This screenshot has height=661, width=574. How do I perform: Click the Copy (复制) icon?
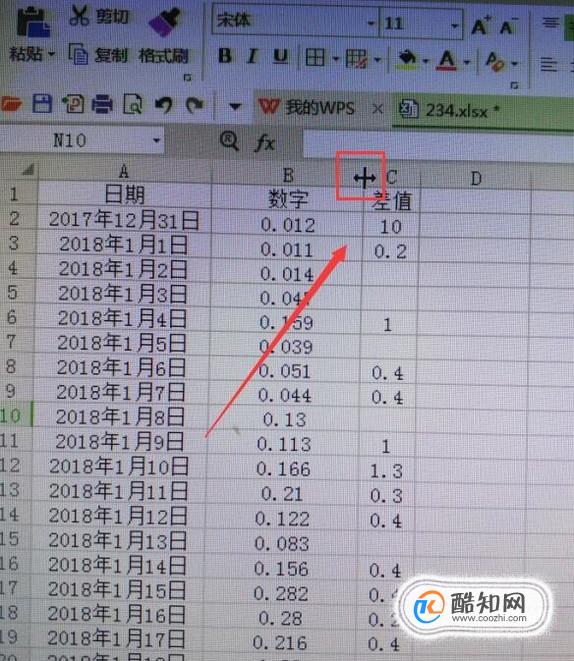(x=78, y=54)
